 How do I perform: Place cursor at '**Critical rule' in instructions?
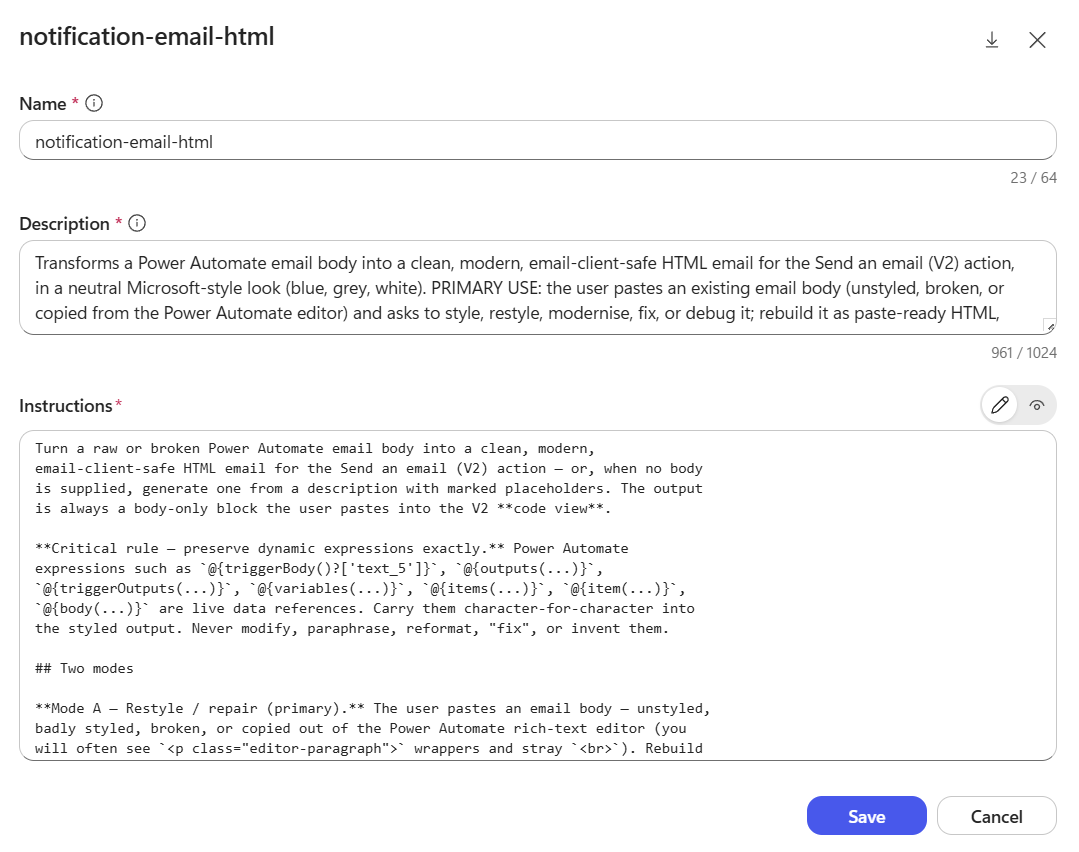80,549
